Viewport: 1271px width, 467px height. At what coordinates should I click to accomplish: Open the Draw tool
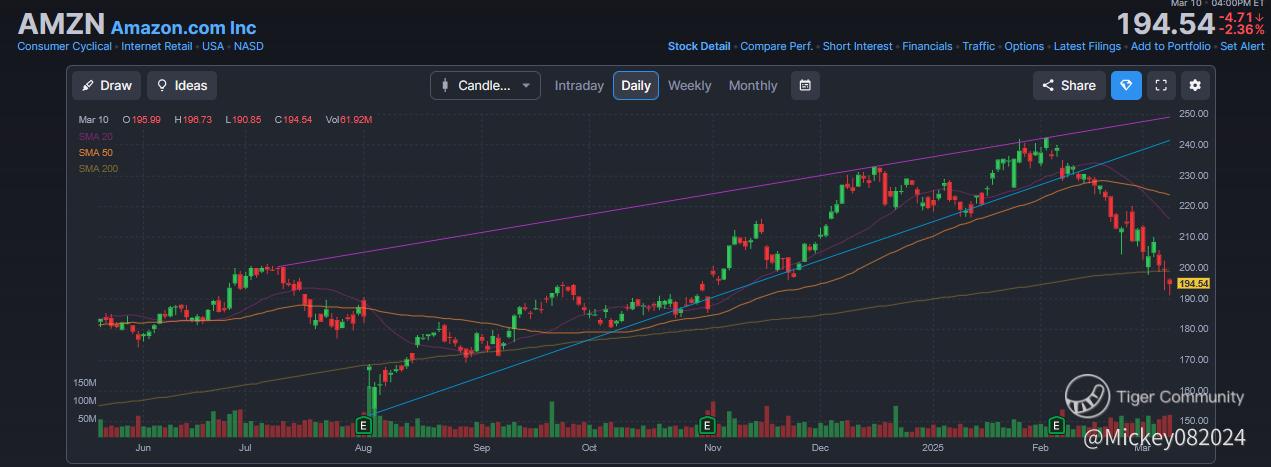pos(107,85)
